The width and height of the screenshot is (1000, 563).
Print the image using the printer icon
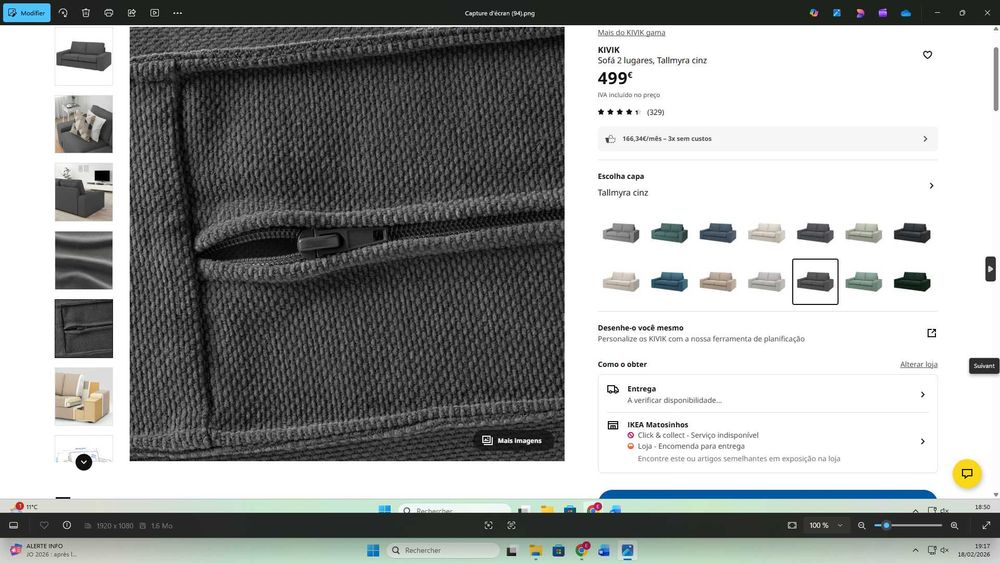[108, 13]
